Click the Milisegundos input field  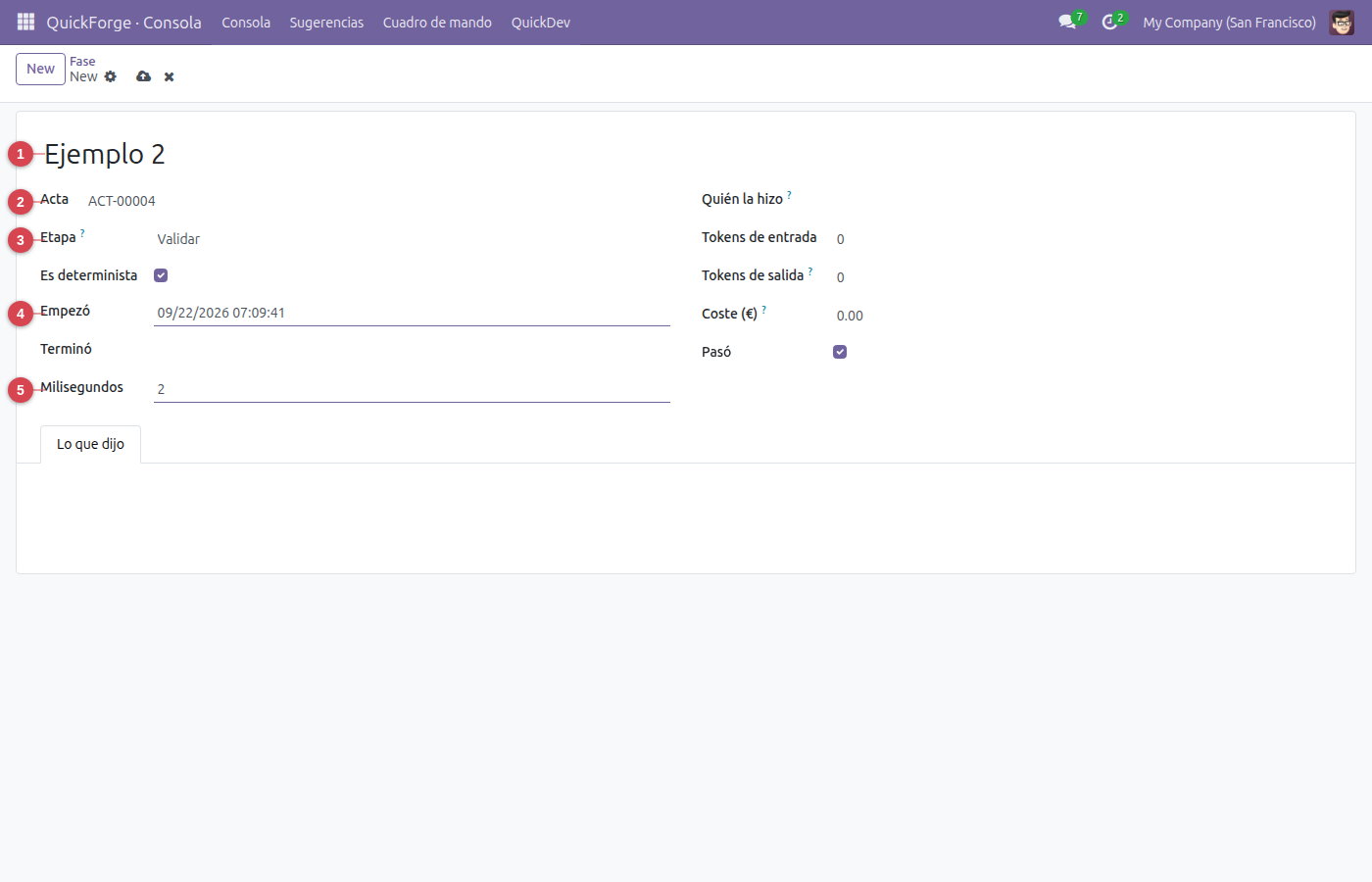click(412, 389)
